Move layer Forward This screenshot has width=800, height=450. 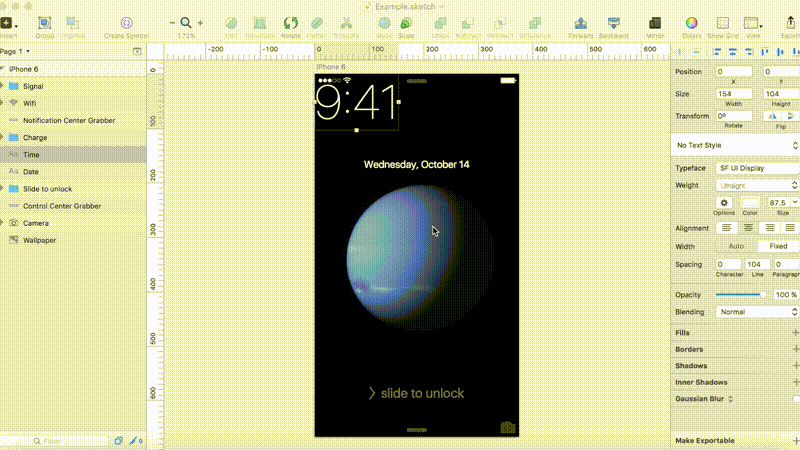581,23
